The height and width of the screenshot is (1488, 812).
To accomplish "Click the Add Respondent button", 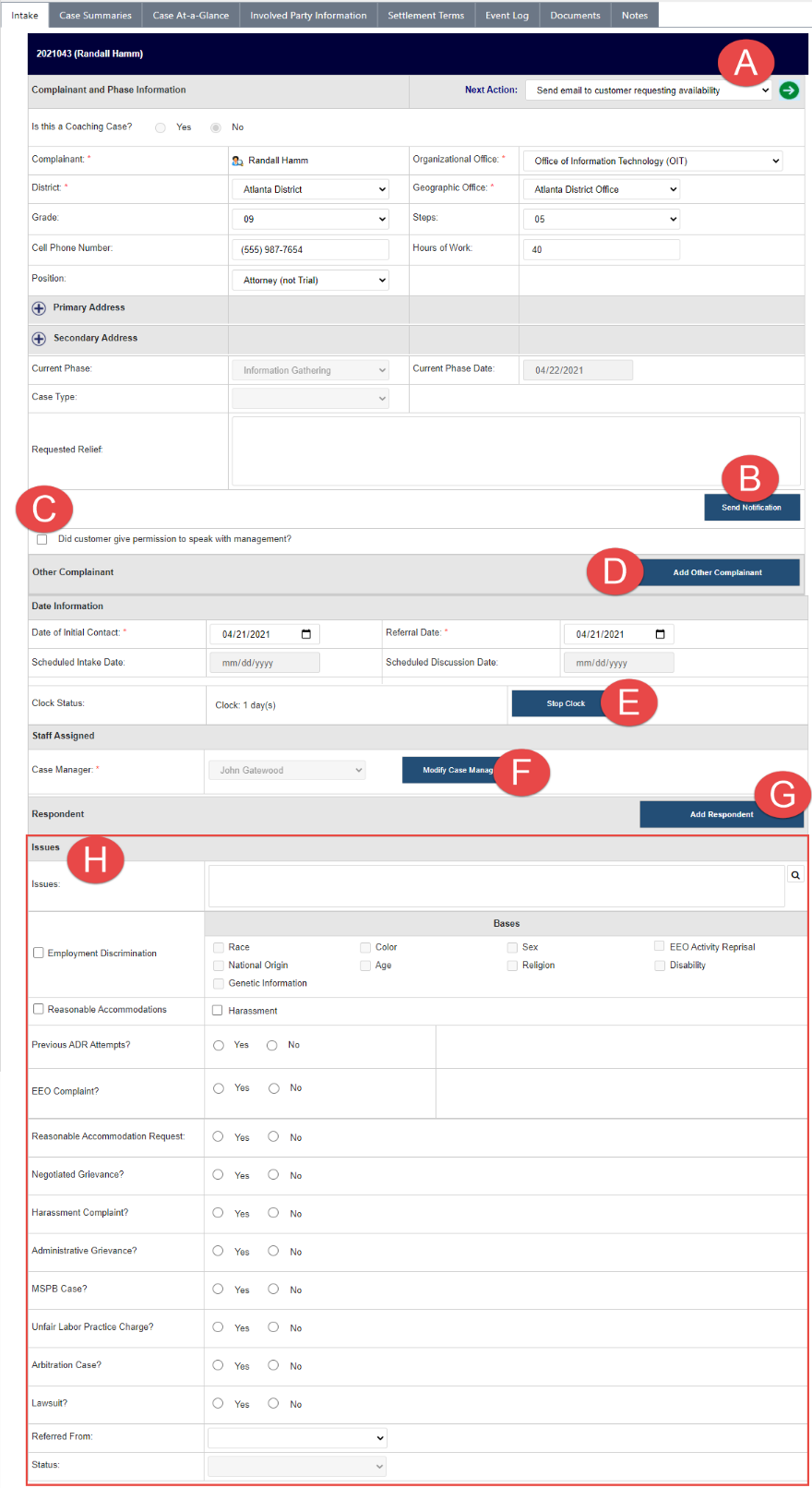I will tap(722, 814).
